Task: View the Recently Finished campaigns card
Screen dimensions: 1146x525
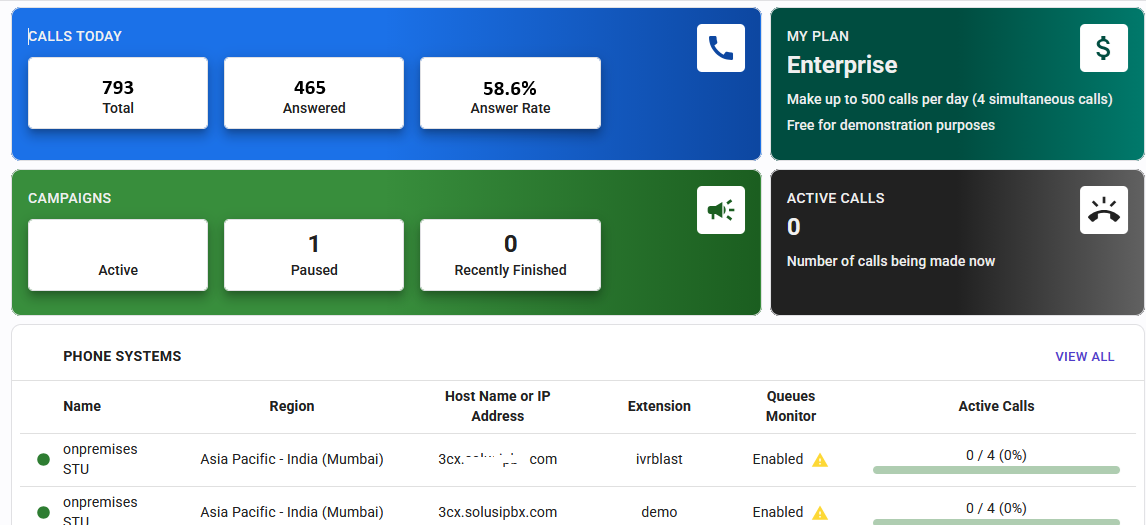Action: (510, 255)
